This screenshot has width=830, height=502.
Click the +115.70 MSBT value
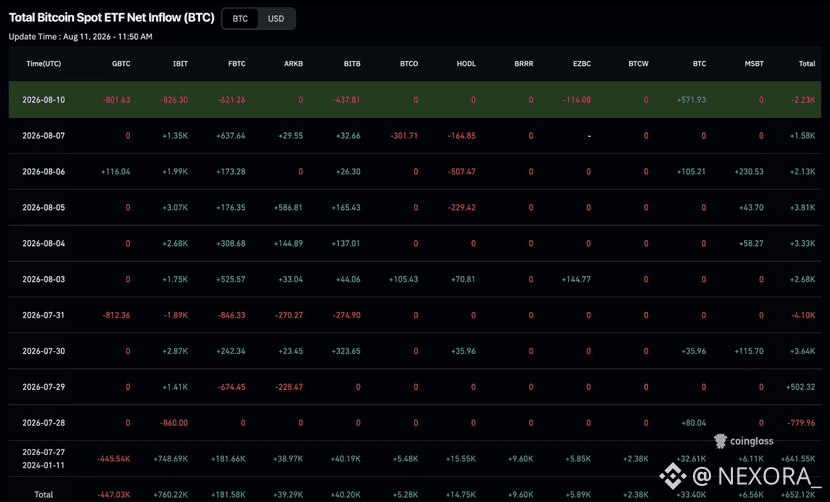coord(749,351)
